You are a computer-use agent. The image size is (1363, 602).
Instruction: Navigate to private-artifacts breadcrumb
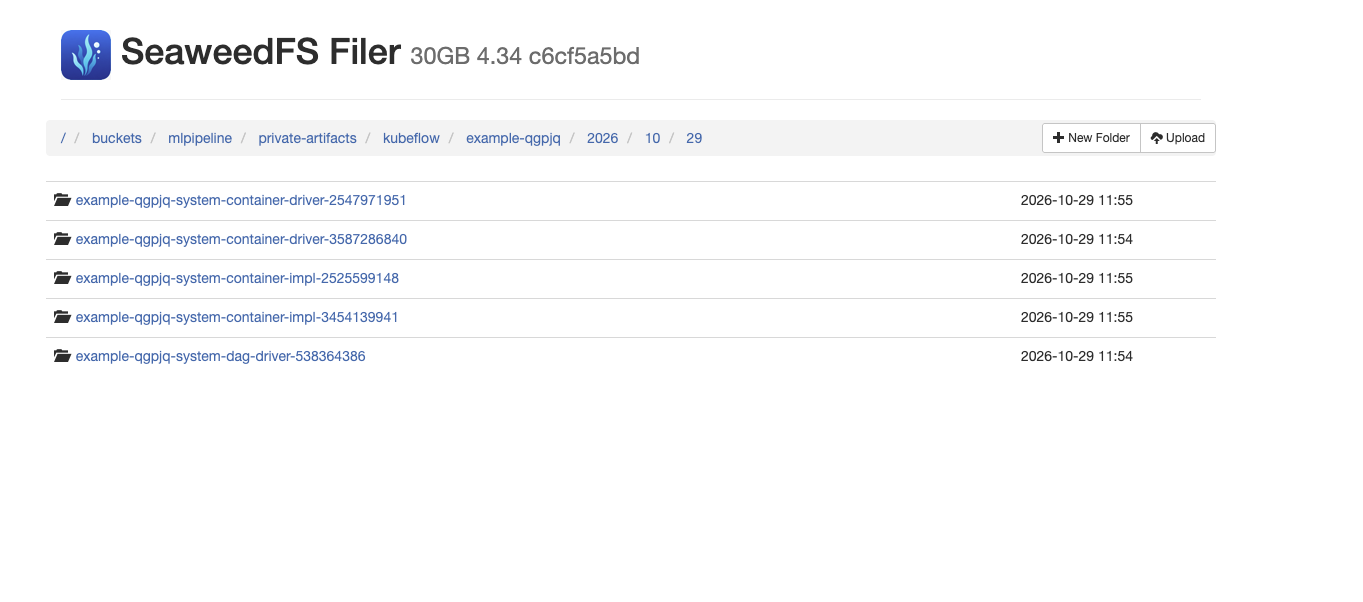[x=307, y=138]
